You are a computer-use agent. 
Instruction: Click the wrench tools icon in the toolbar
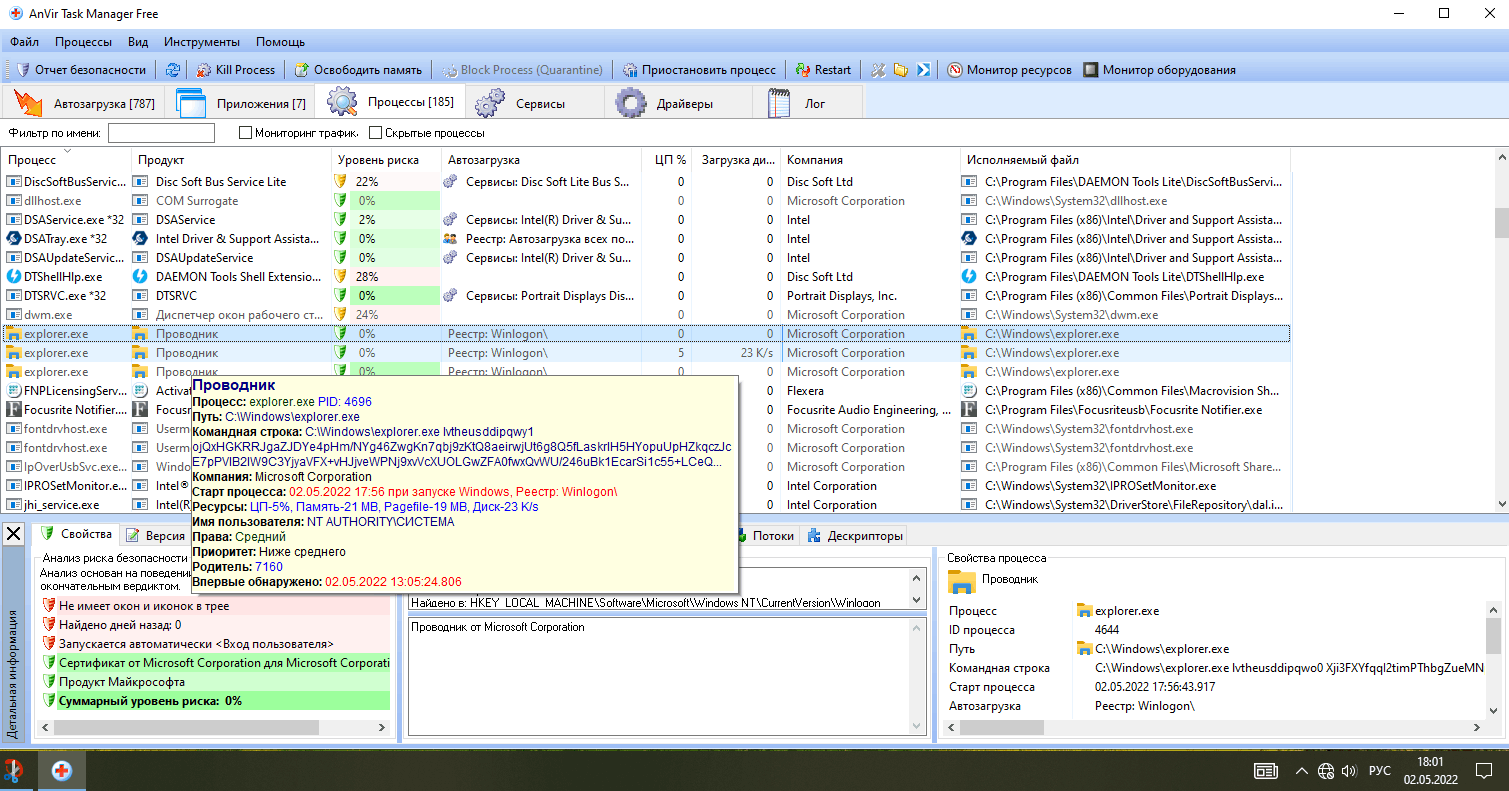pyautogui.click(x=879, y=70)
